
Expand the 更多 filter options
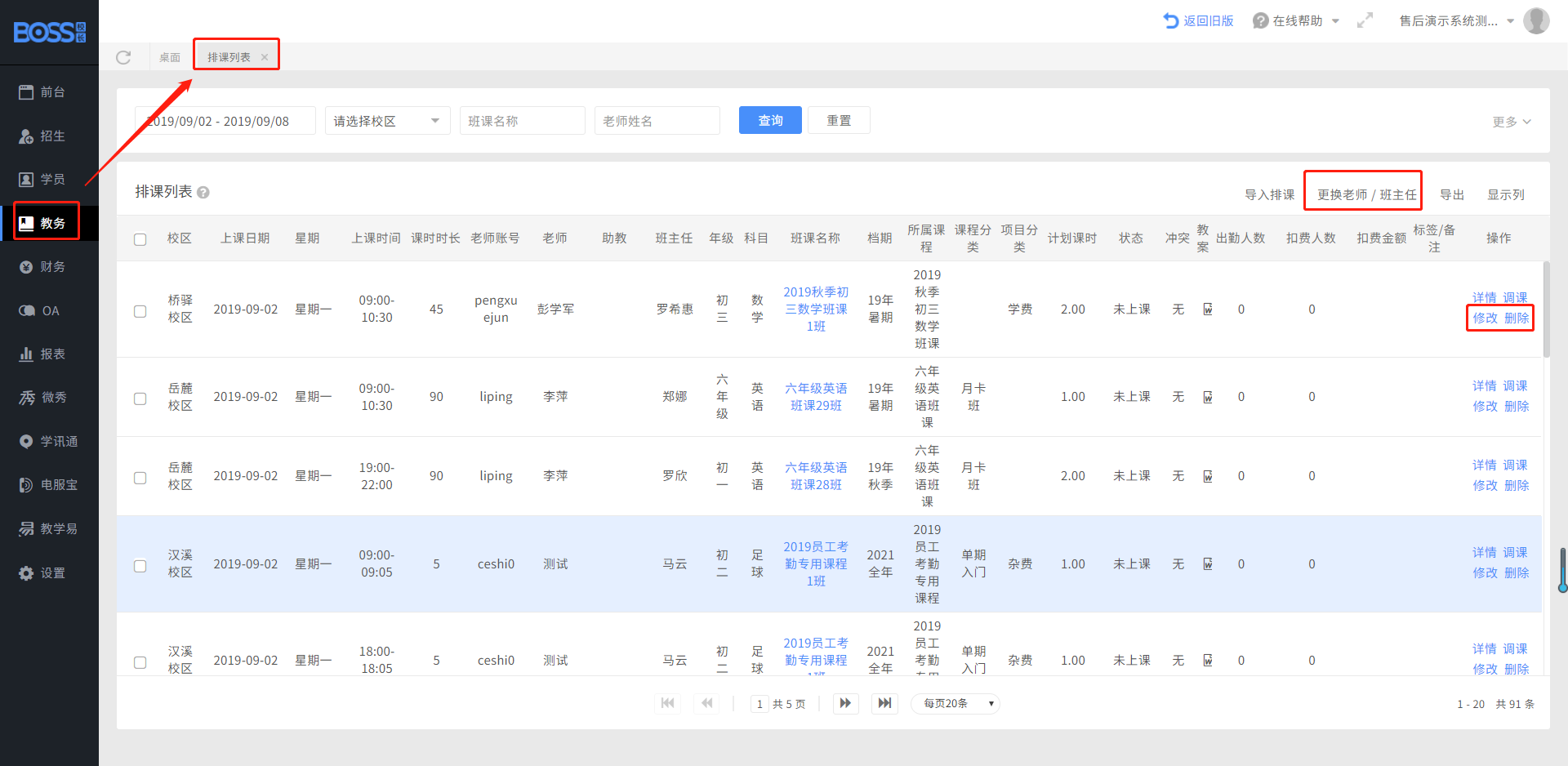click(1512, 122)
